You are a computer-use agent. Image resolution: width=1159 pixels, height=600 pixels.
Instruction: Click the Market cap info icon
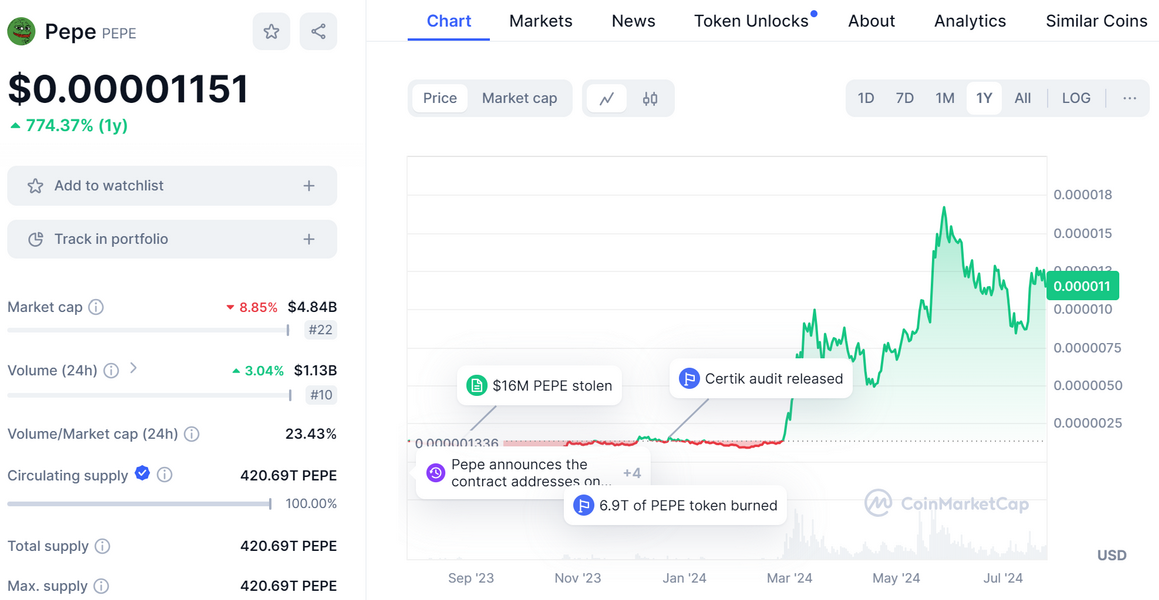coord(96,307)
